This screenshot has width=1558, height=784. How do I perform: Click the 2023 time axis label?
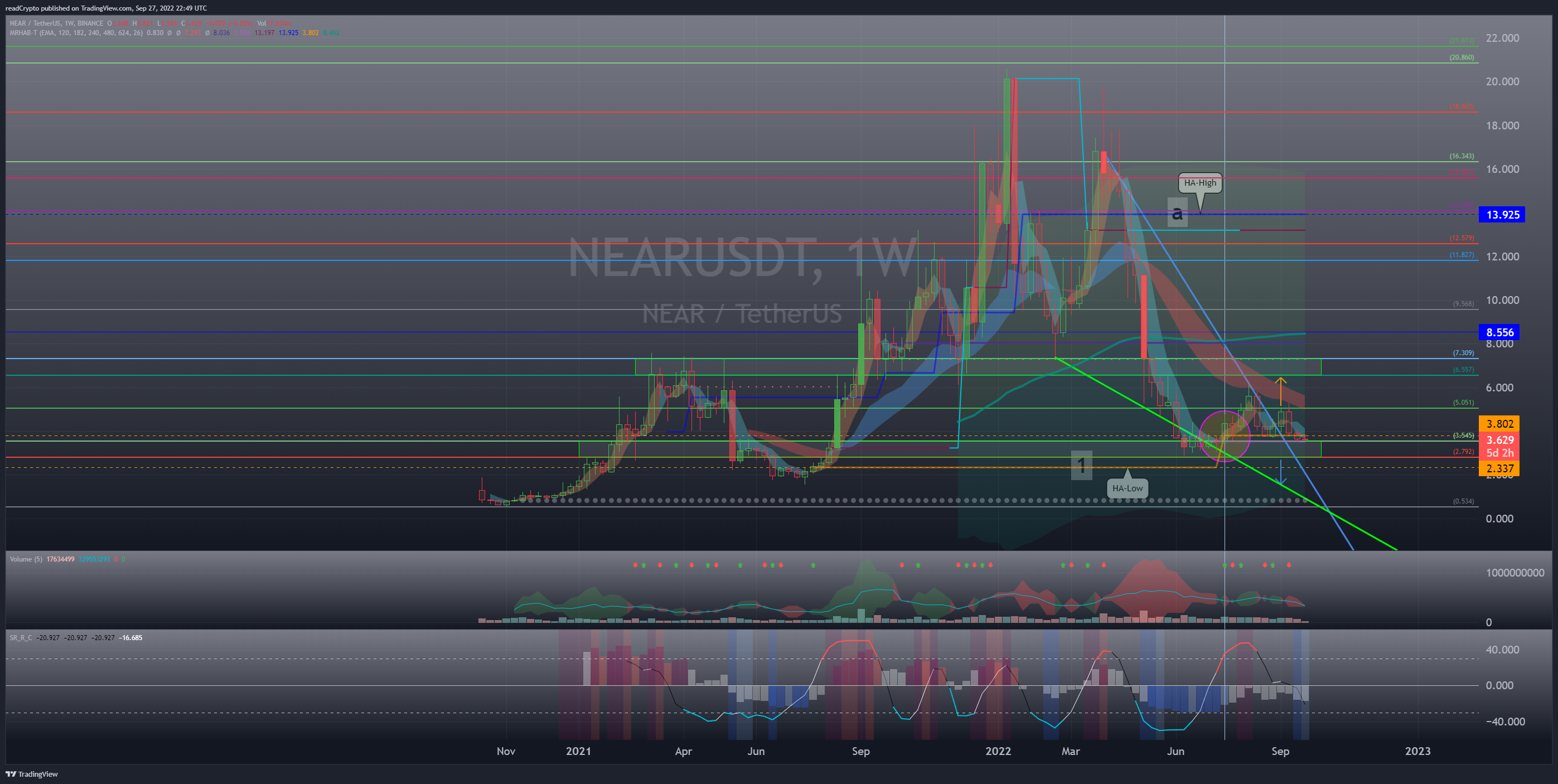pos(1417,751)
